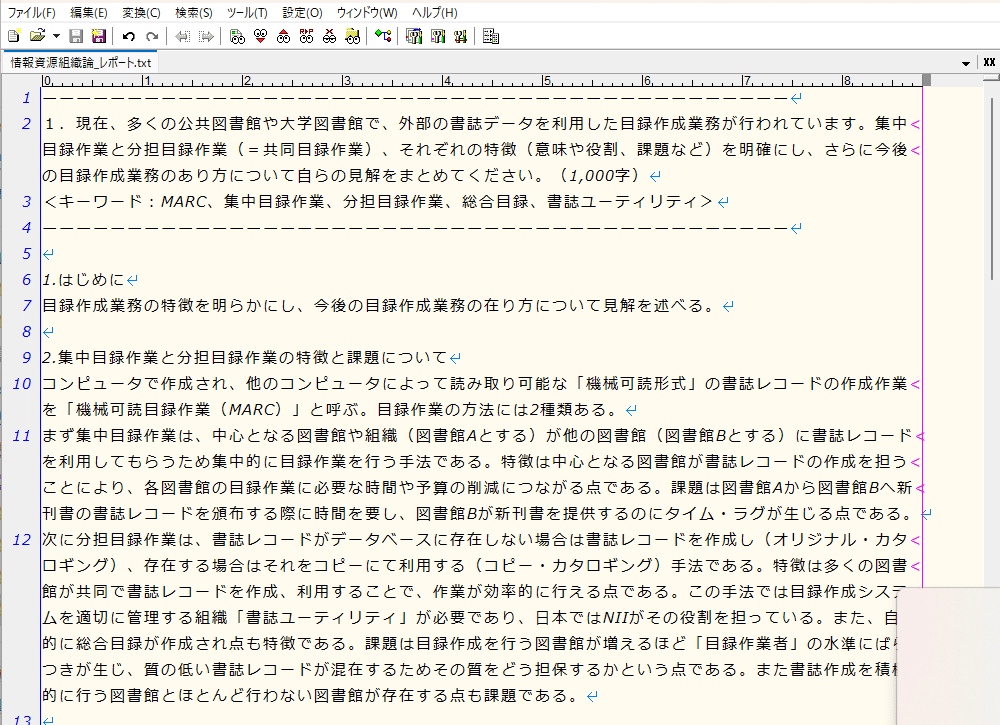Find the previous match
Viewport: 1000px width, 725px height.
(284, 35)
